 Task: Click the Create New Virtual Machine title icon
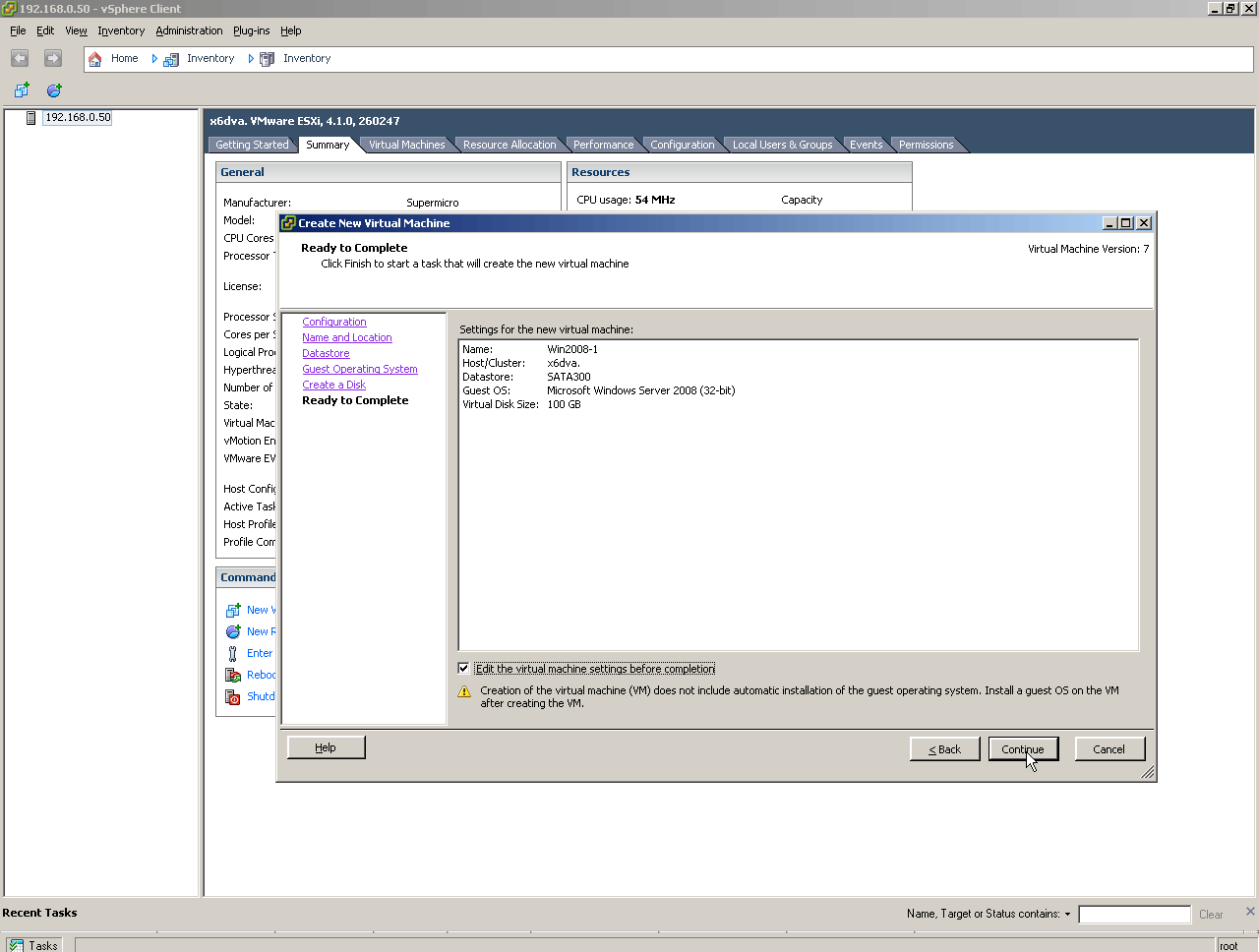pyautogui.click(x=288, y=223)
